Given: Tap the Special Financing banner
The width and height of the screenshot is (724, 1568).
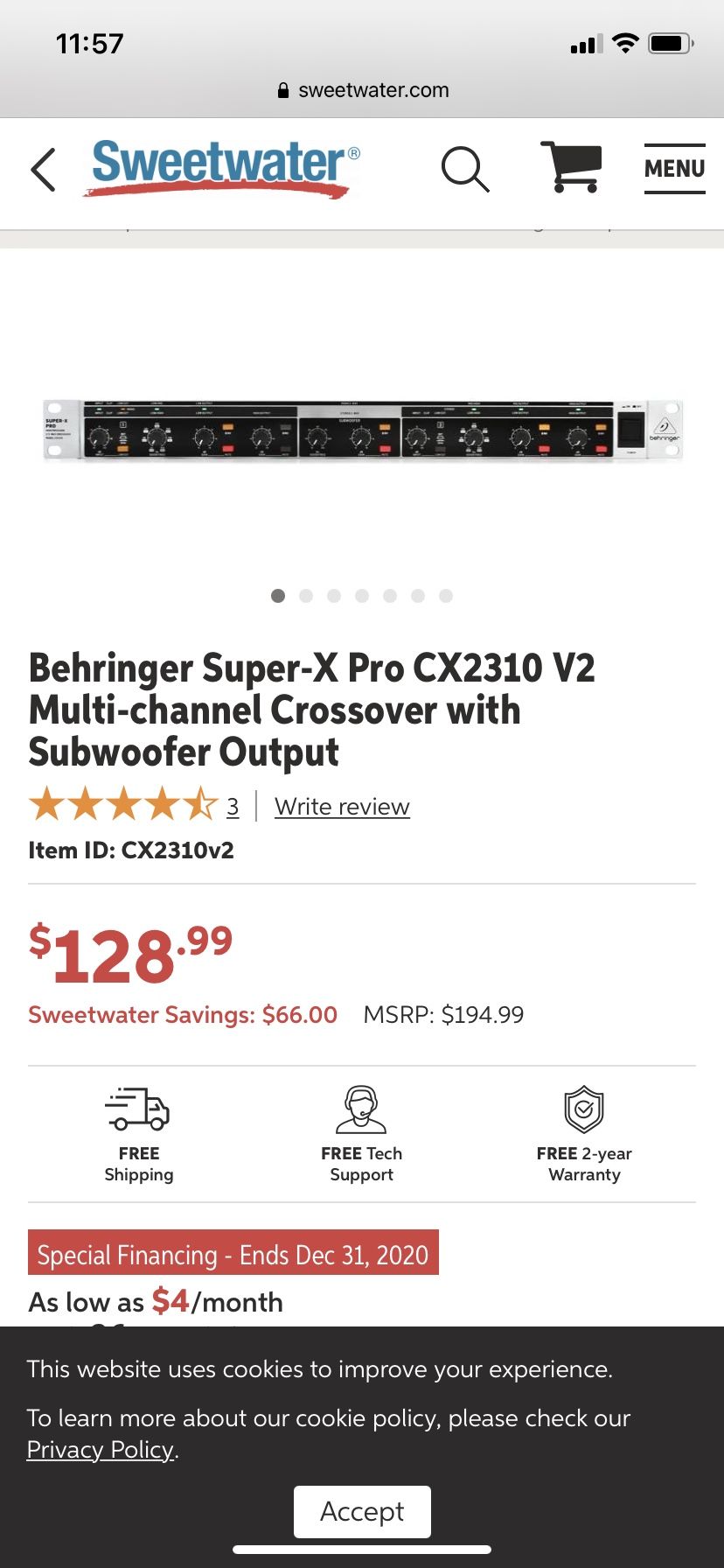Looking at the screenshot, I should (233, 1255).
